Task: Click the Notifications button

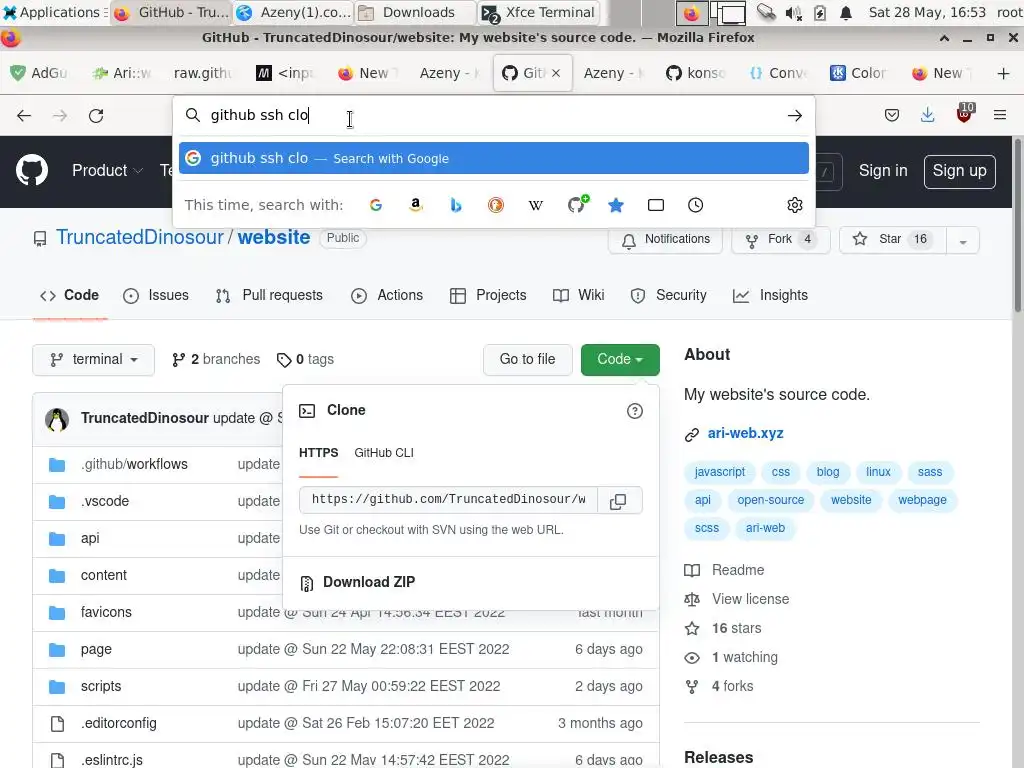Action: click(665, 240)
